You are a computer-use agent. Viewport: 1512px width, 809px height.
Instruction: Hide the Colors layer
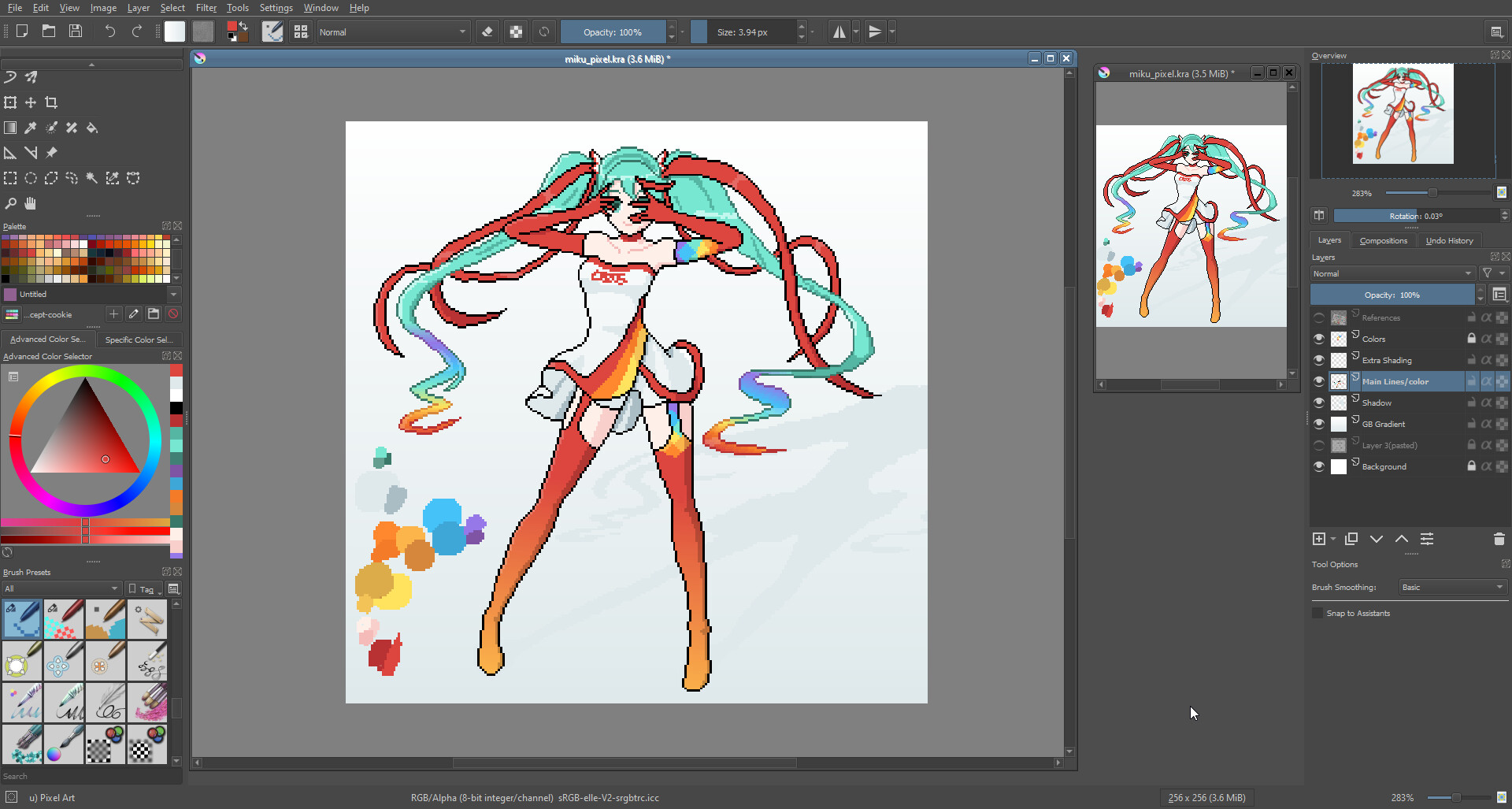[x=1319, y=339]
